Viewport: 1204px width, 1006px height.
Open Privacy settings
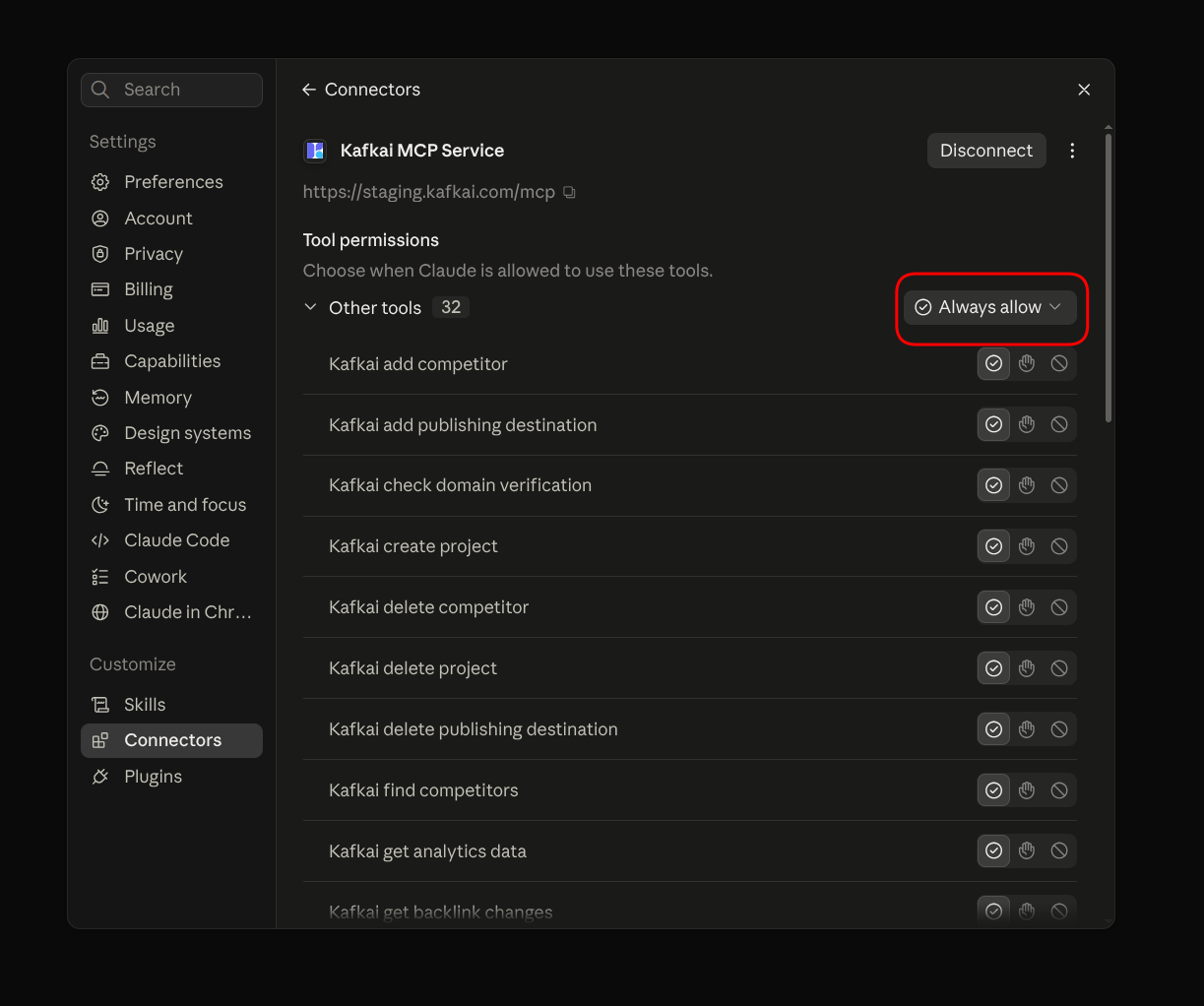(171, 254)
